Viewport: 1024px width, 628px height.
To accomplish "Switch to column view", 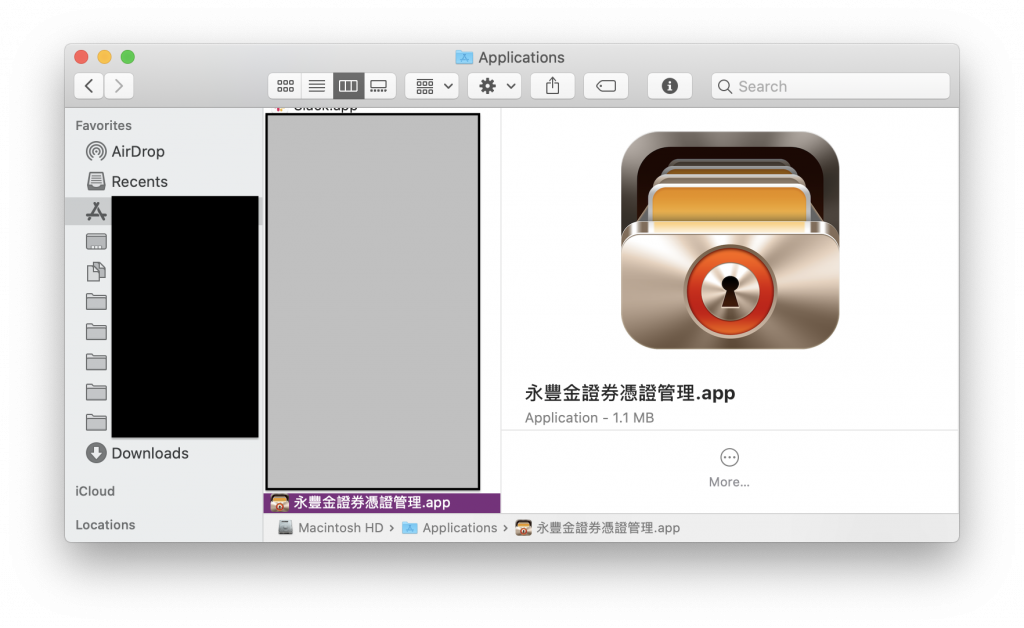I will (348, 86).
